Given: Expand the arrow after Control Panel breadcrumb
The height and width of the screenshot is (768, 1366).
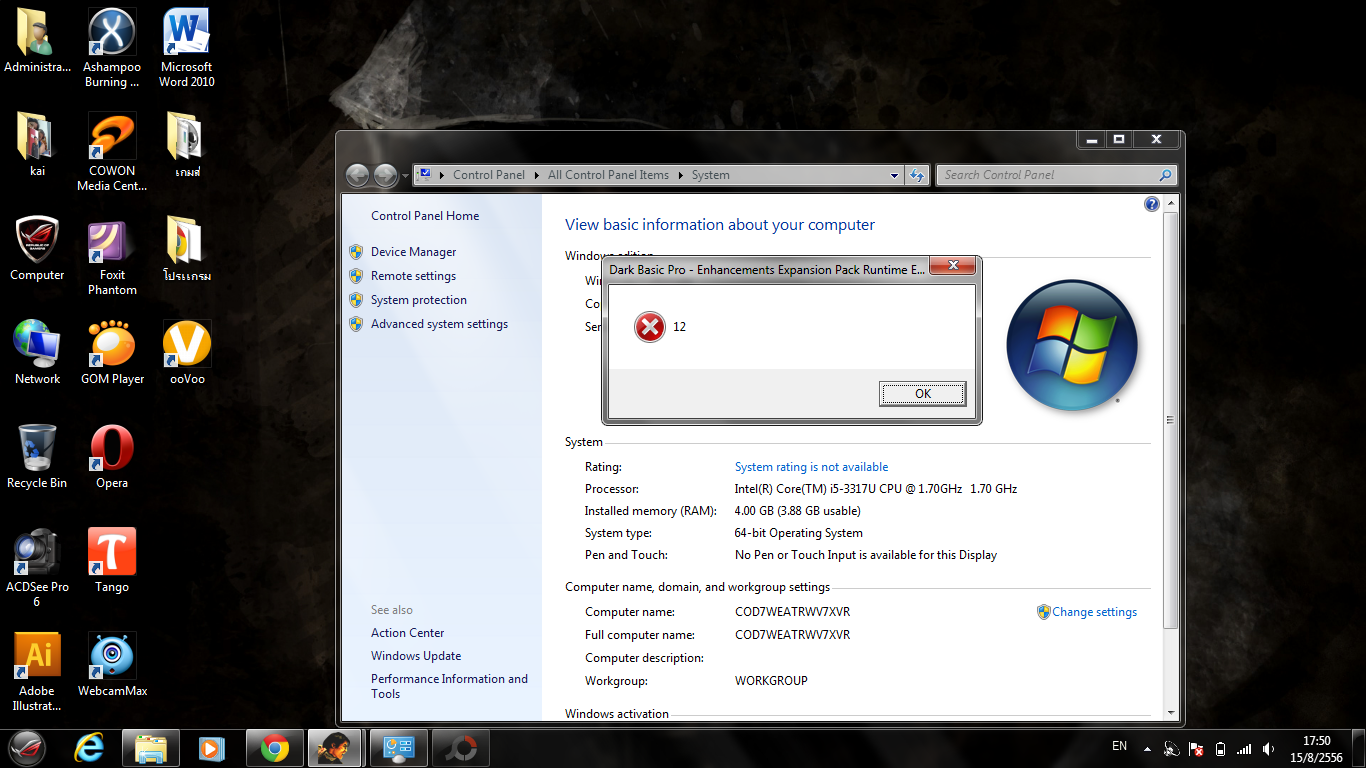Looking at the screenshot, I should point(537,175).
